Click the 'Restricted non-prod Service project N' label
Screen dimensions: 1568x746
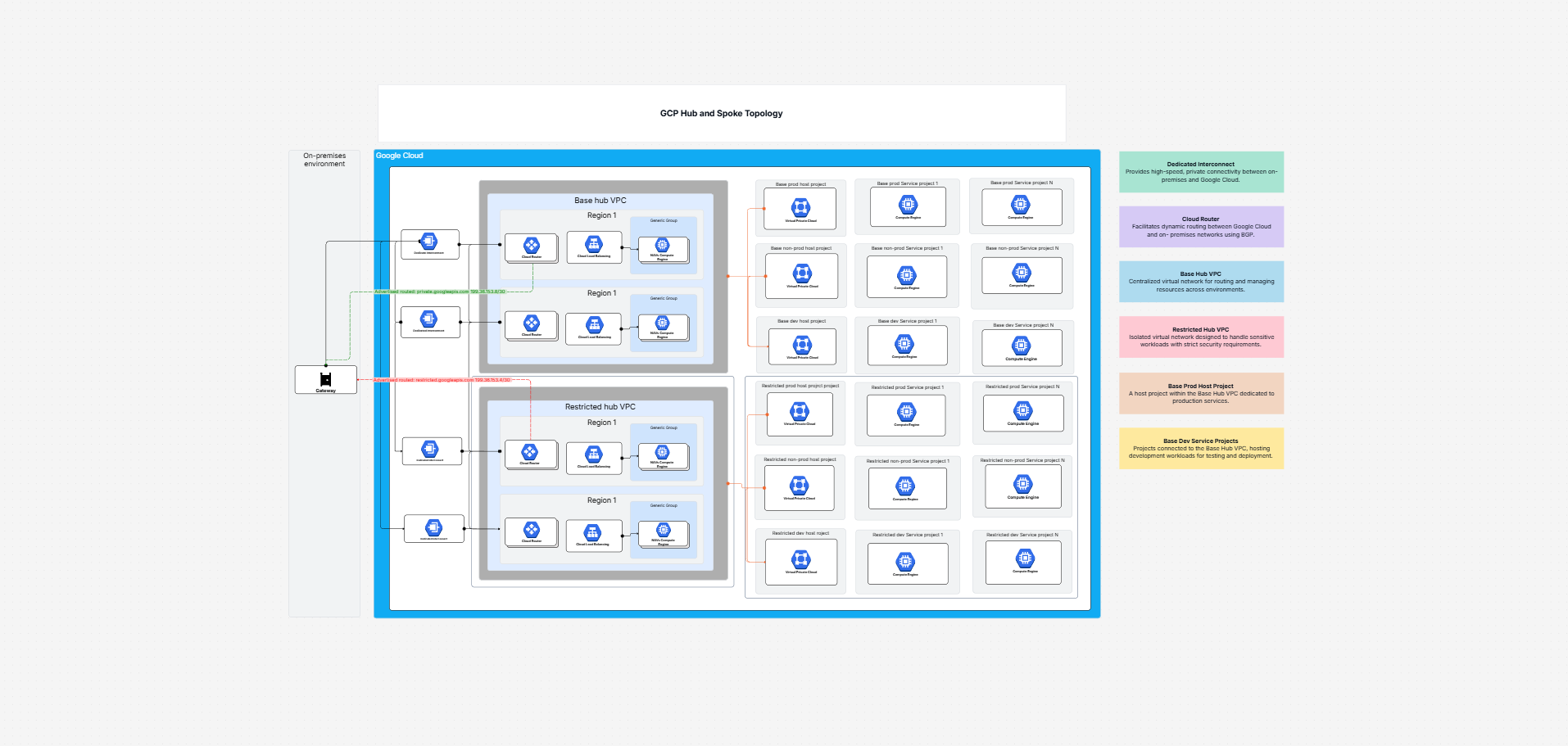click(x=1022, y=460)
